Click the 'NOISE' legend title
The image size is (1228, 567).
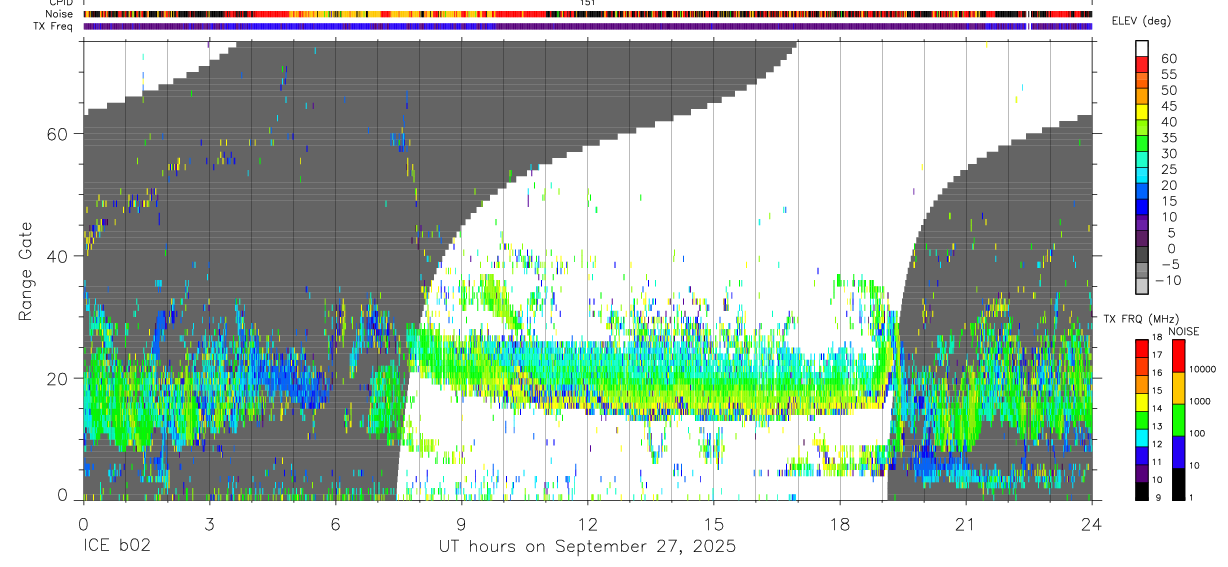tap(1185, 331)
